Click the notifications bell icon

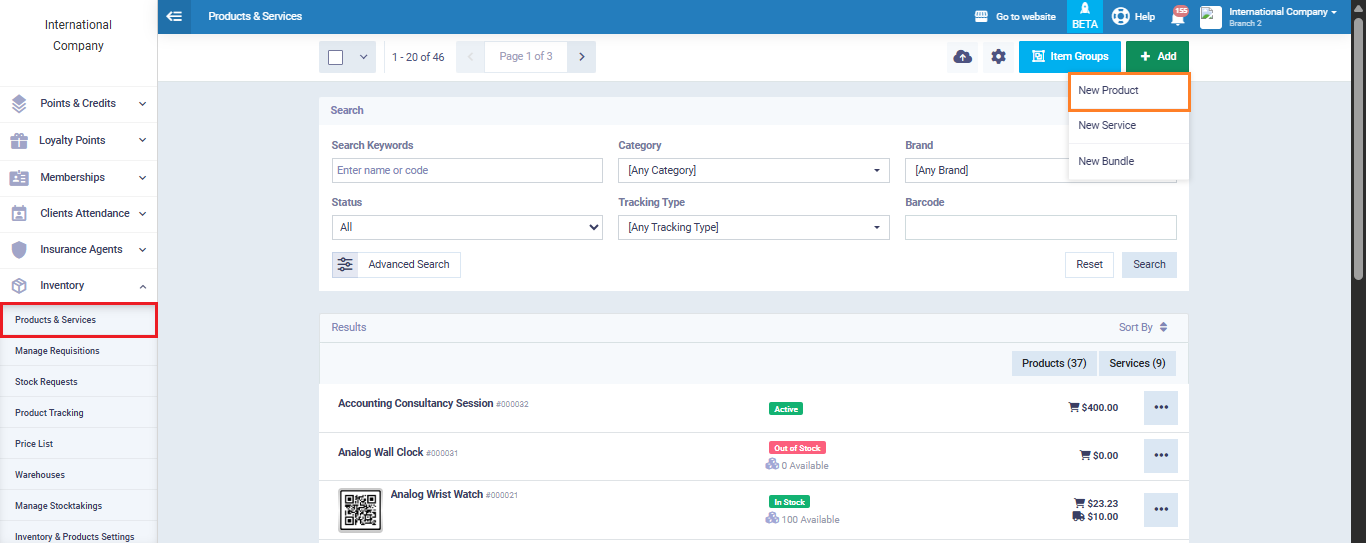click(1177, 17)
